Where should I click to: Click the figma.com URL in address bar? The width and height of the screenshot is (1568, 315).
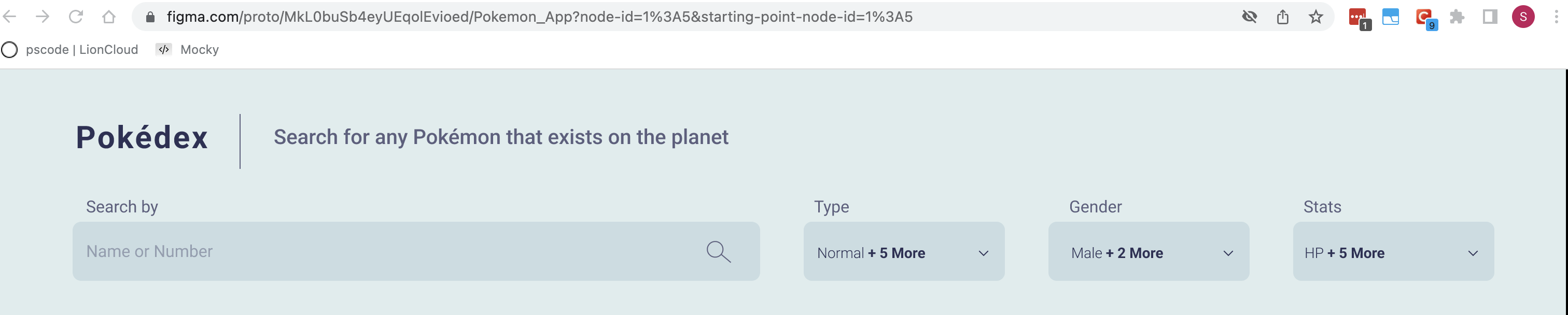(539, 17)
